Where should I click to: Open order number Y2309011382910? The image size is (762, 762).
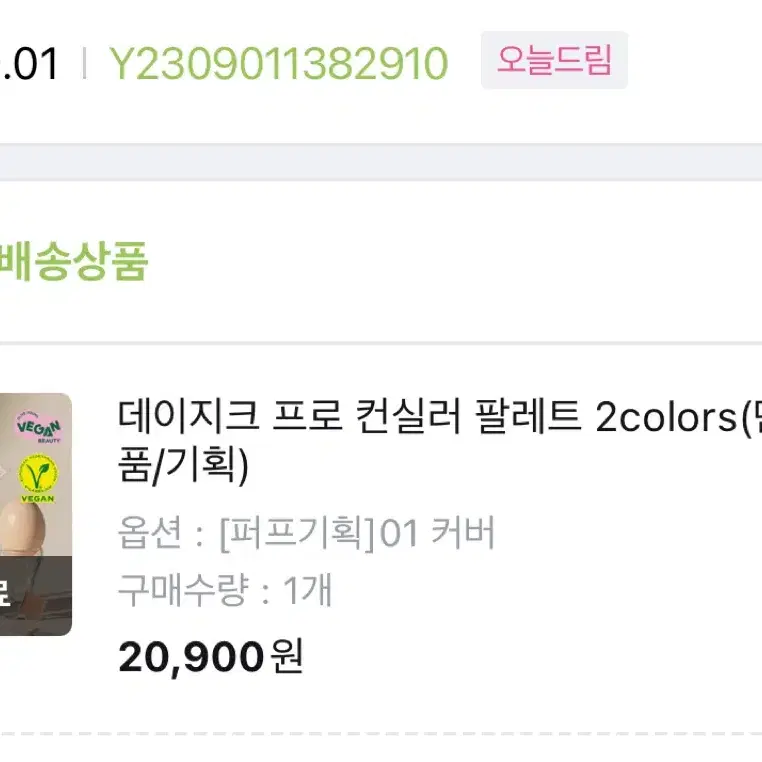278,63
